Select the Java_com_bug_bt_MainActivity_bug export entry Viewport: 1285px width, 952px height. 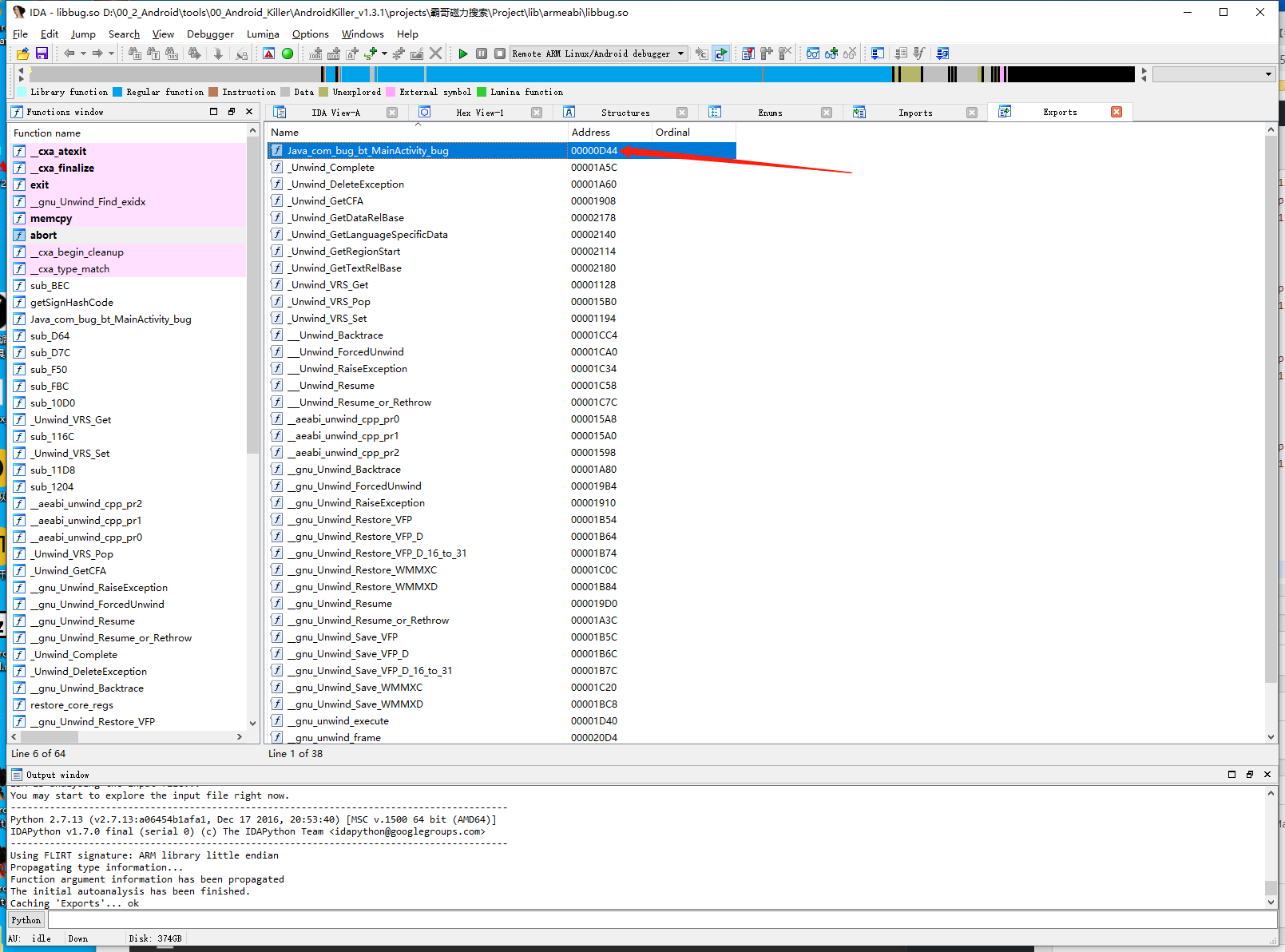tap(367, 150)
